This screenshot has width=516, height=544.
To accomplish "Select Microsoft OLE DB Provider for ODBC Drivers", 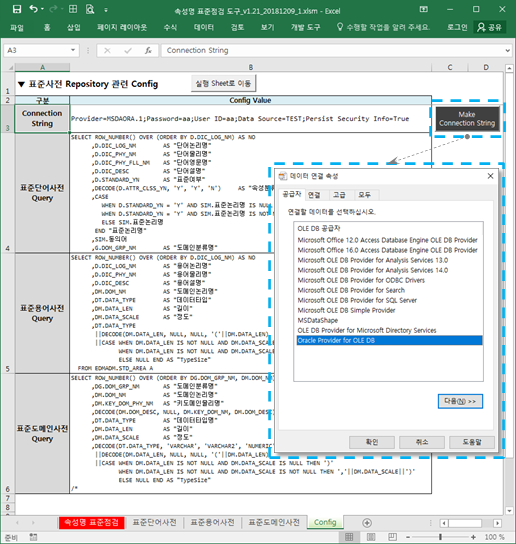I will click(361, 280).
